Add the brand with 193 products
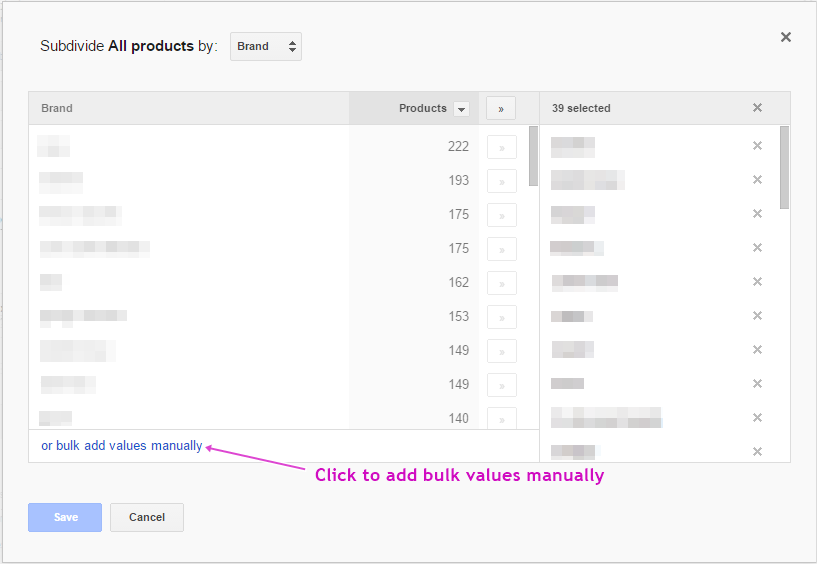Viewport: 817px width, 564px height. (501, 181)
